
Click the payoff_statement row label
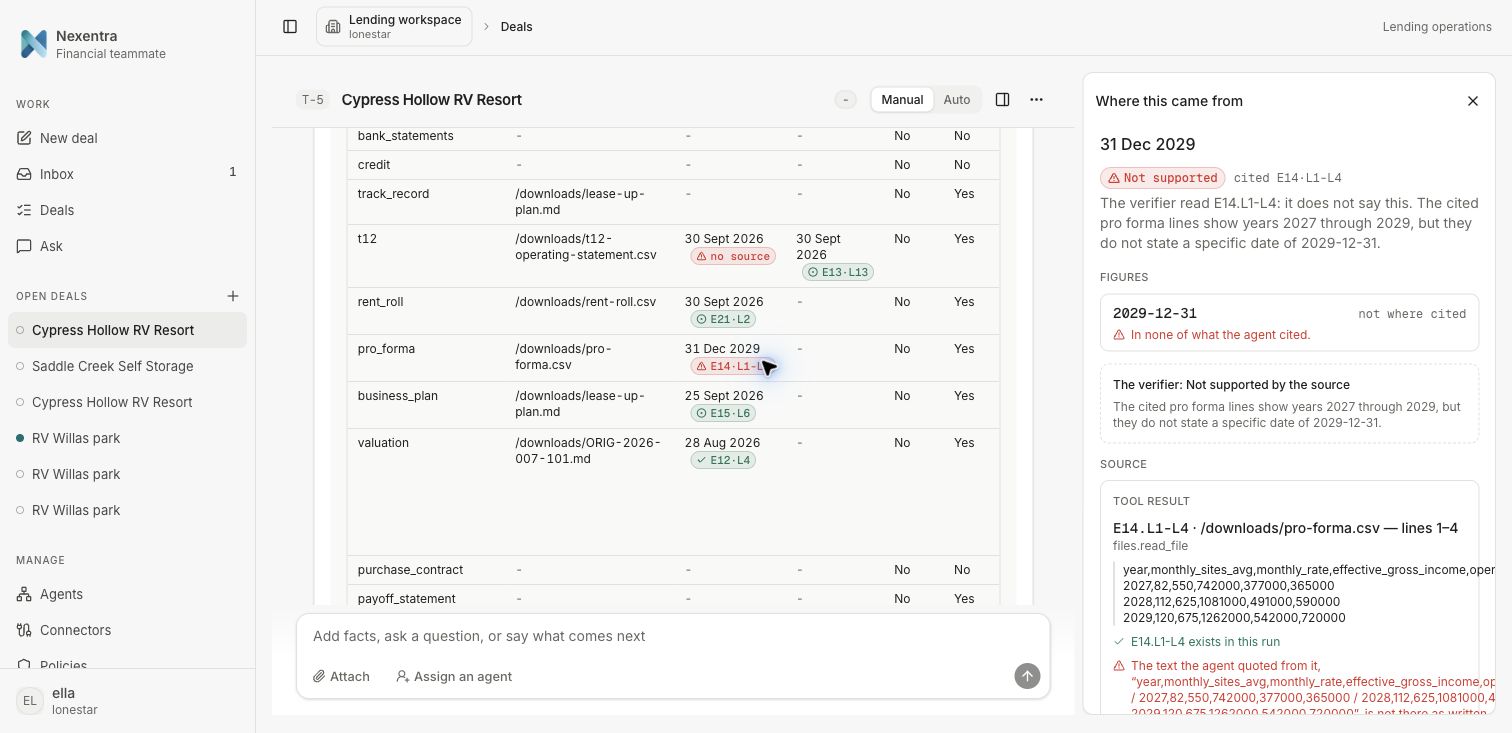pos(406,599)
